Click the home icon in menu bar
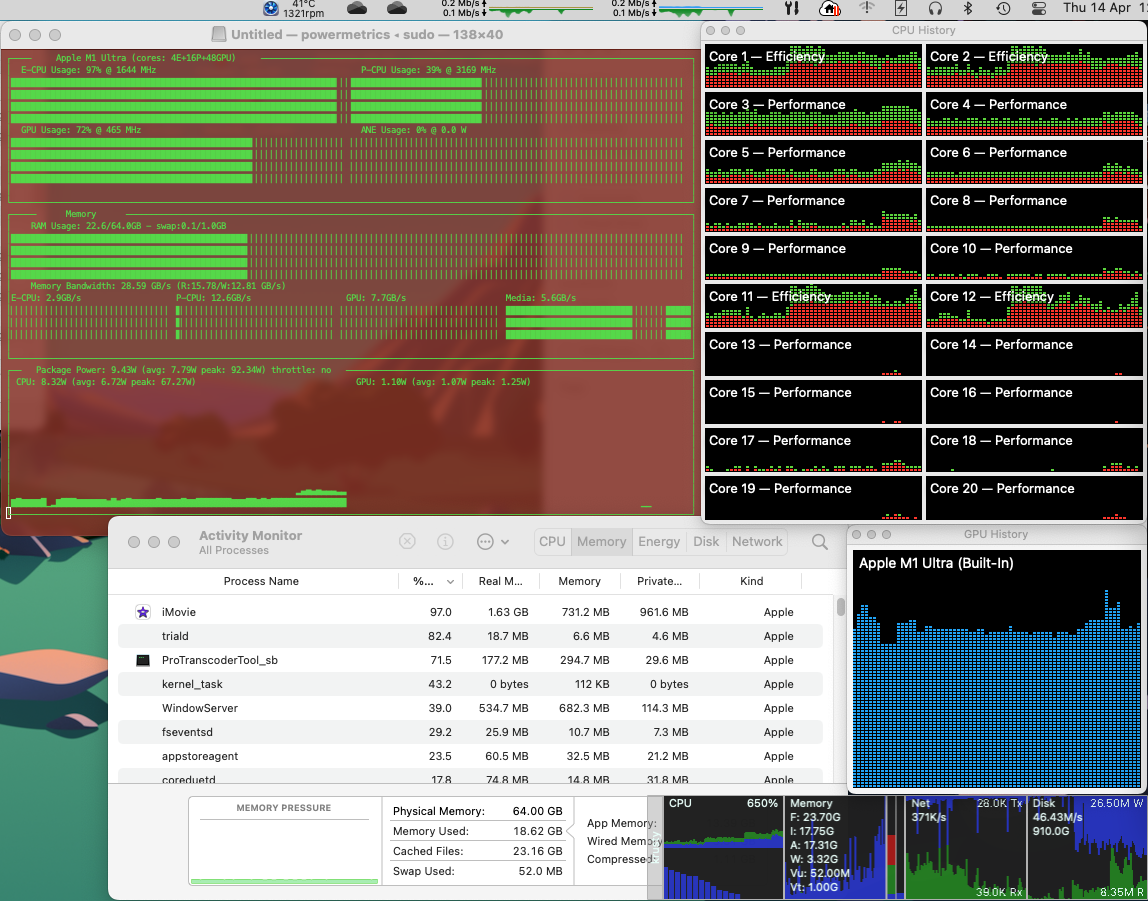The height and width of the screenshot is (901, 1148). [x=829, y=8]
